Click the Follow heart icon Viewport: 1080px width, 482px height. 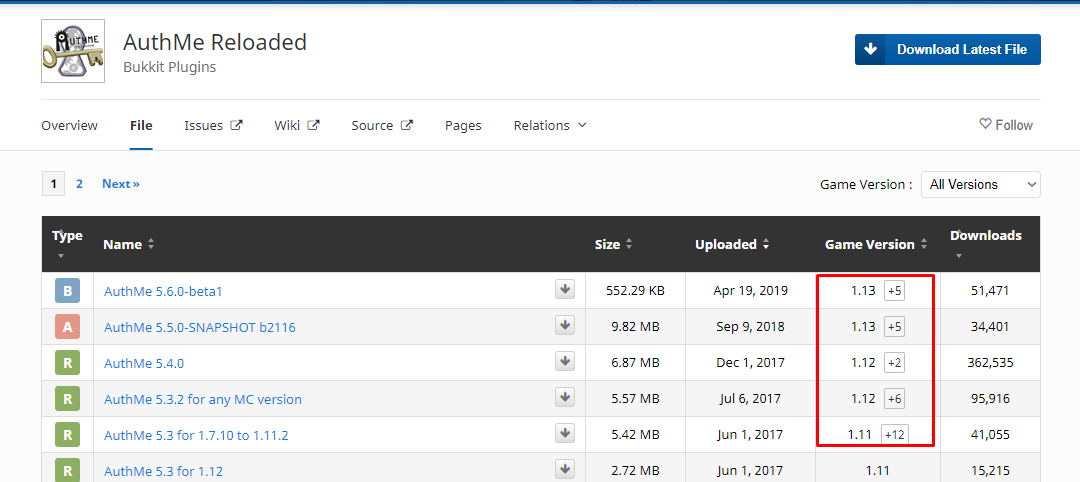pos(985,124)
